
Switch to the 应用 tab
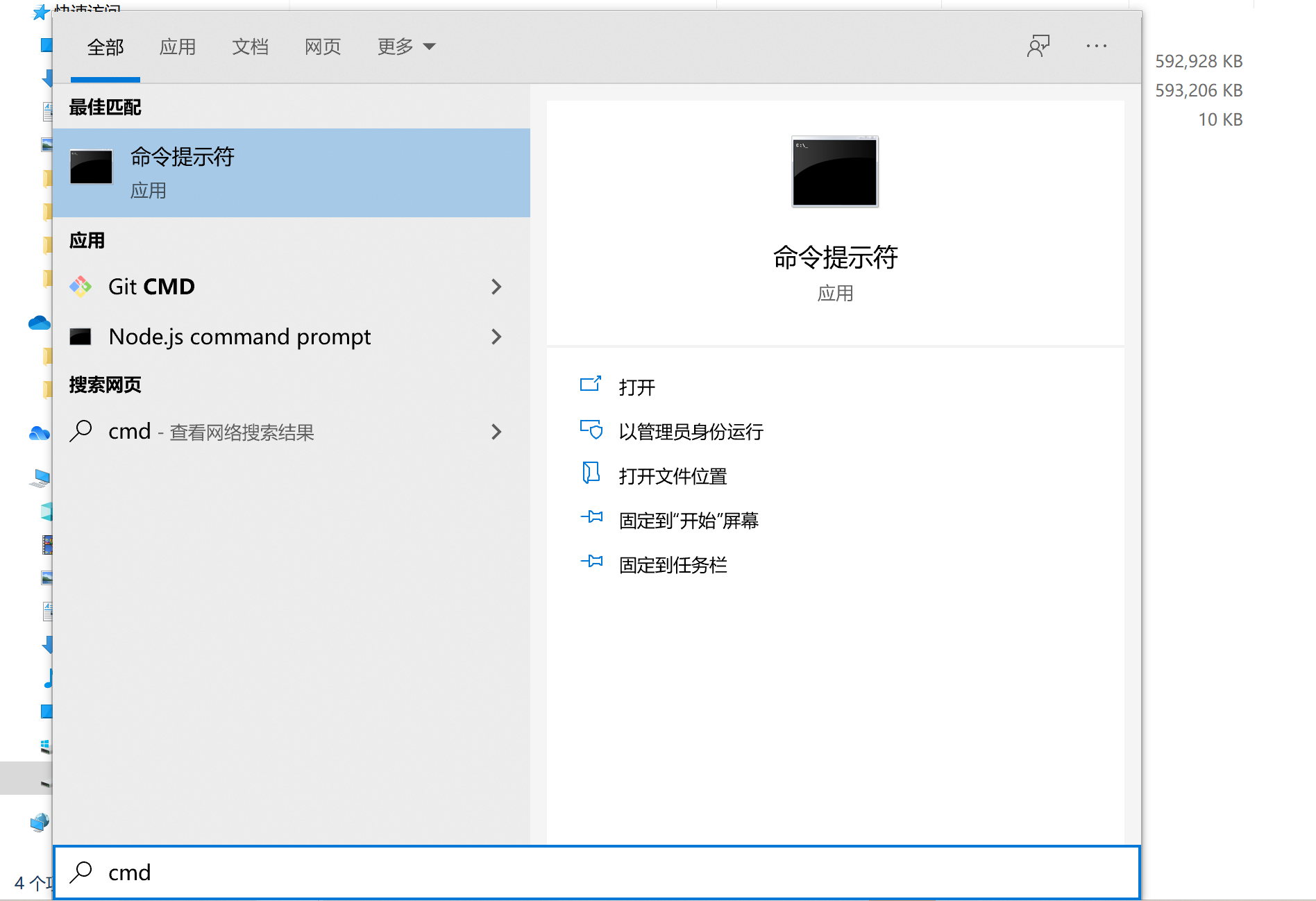click(178, 47)
